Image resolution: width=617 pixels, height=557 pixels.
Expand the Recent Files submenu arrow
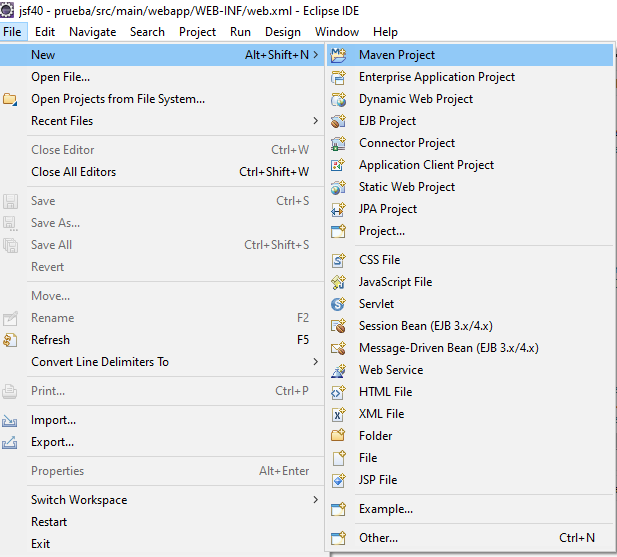click(x=315, y=121)
